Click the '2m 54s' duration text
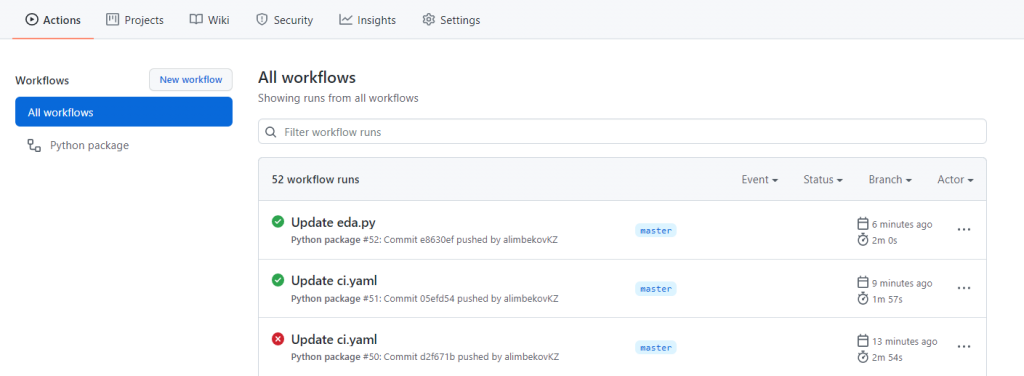This screenshot has width=1024, height=376. [889, 357]
